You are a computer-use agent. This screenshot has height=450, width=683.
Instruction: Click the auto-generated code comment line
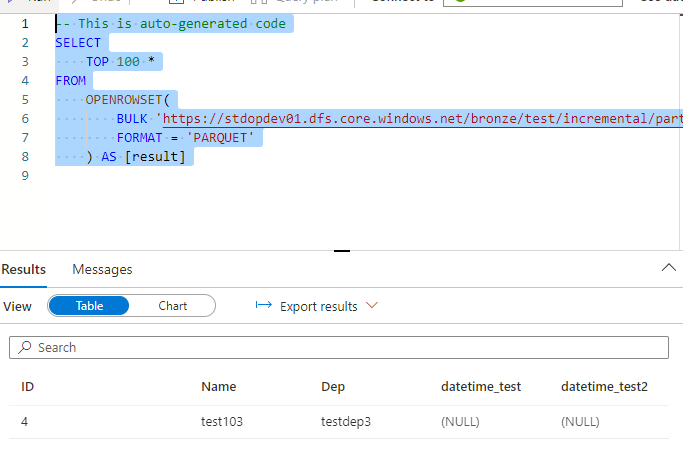171,24
